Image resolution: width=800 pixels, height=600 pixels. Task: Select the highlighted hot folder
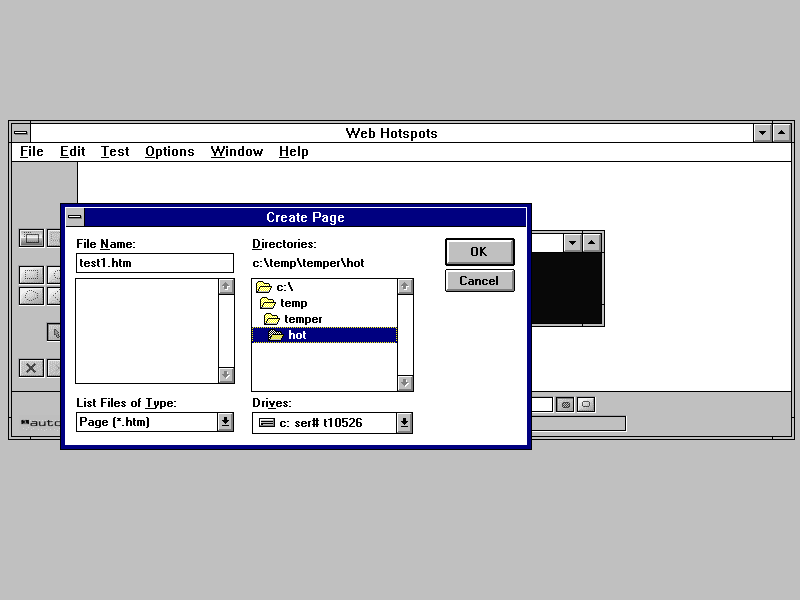coord(296,335)
